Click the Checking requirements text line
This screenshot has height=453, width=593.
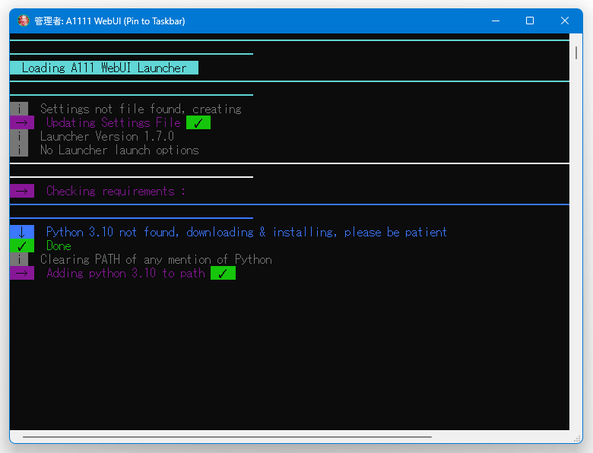(116, 191)
